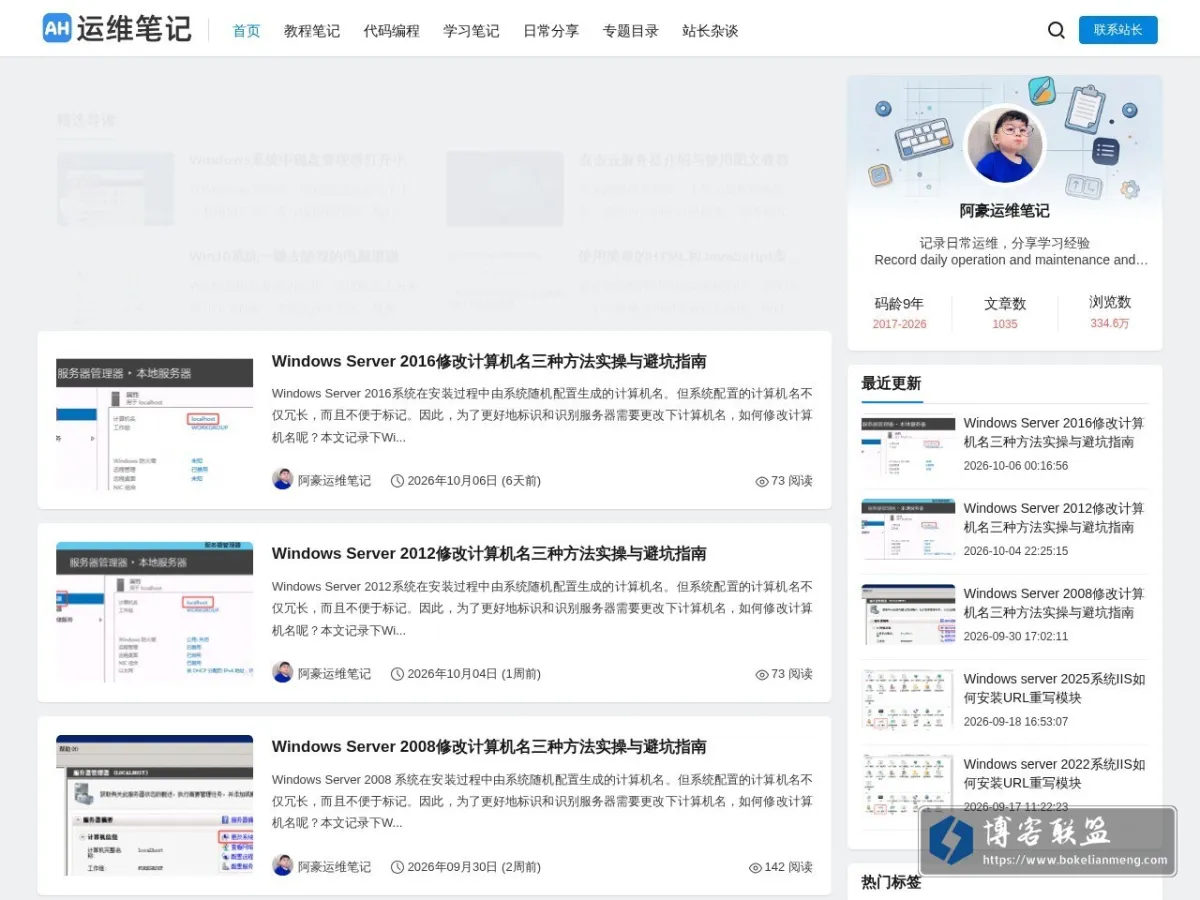Open the 教程笔记 menu
Image resolution: width=1200 pixels, height=900 pixels.
pos(312,31)
